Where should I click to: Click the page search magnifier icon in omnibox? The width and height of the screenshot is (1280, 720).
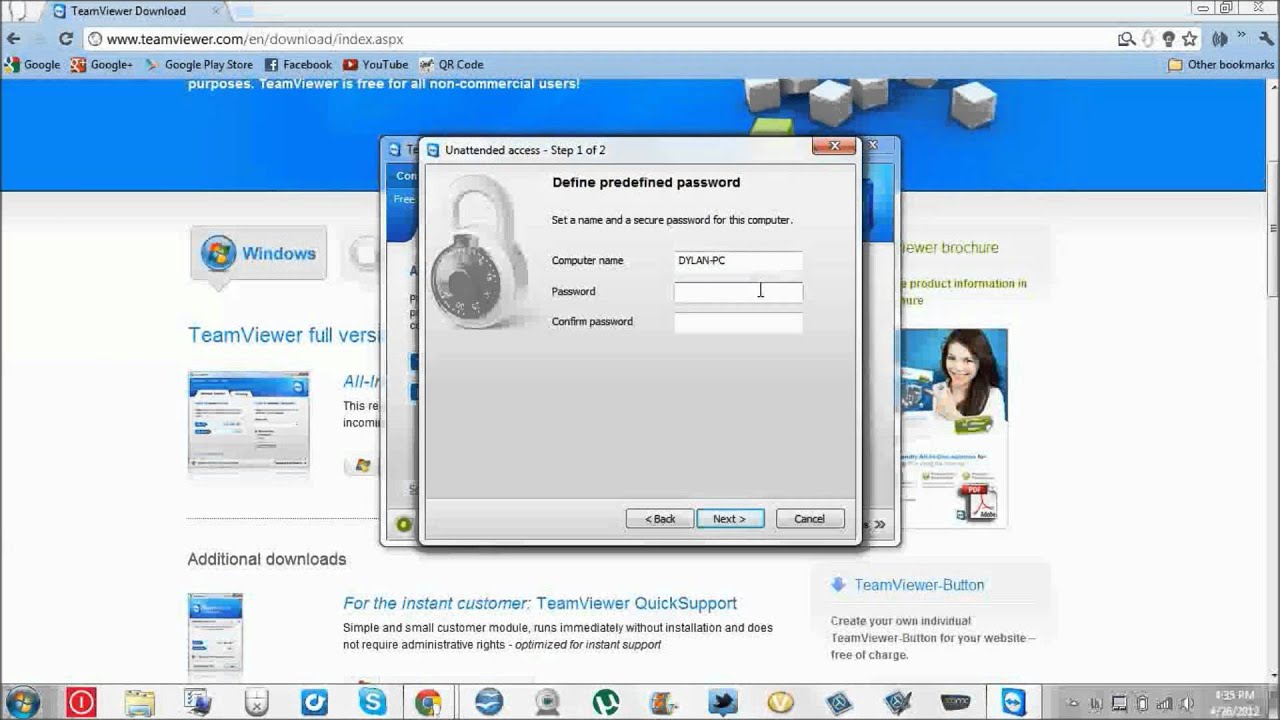tap(1127, 39)
